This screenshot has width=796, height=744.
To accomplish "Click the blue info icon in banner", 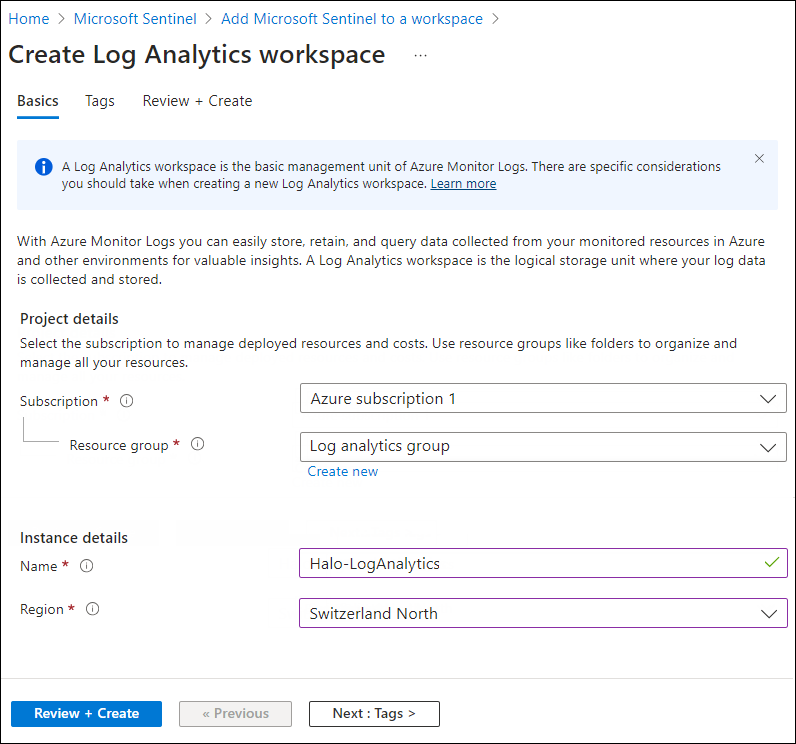I will (x=44, y=167).
